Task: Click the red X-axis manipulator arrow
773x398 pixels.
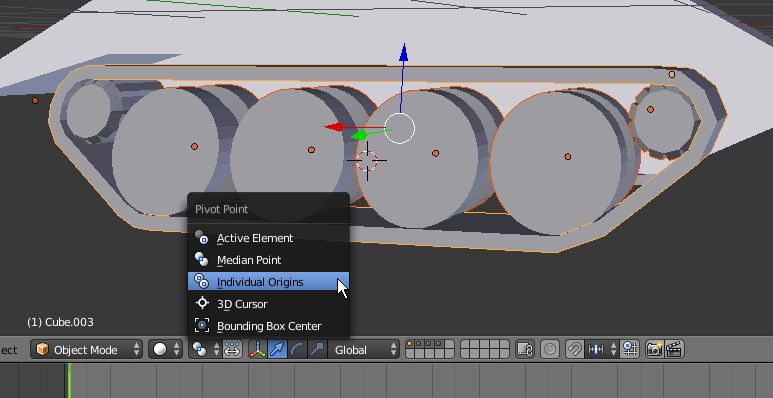Action: pyautogui.click(x=334, y=127)
